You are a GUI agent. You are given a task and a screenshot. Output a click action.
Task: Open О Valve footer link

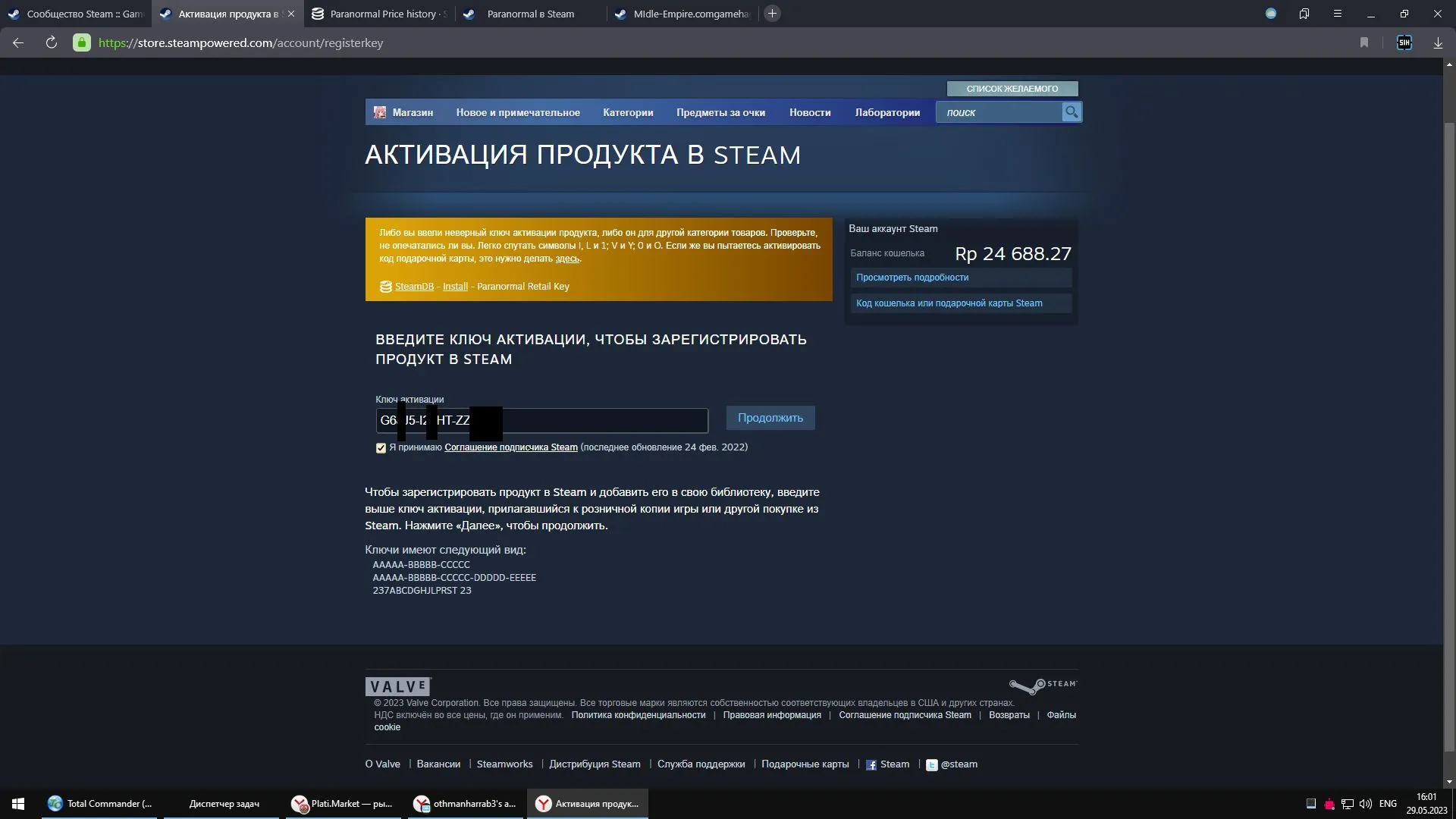coord(382,764)
